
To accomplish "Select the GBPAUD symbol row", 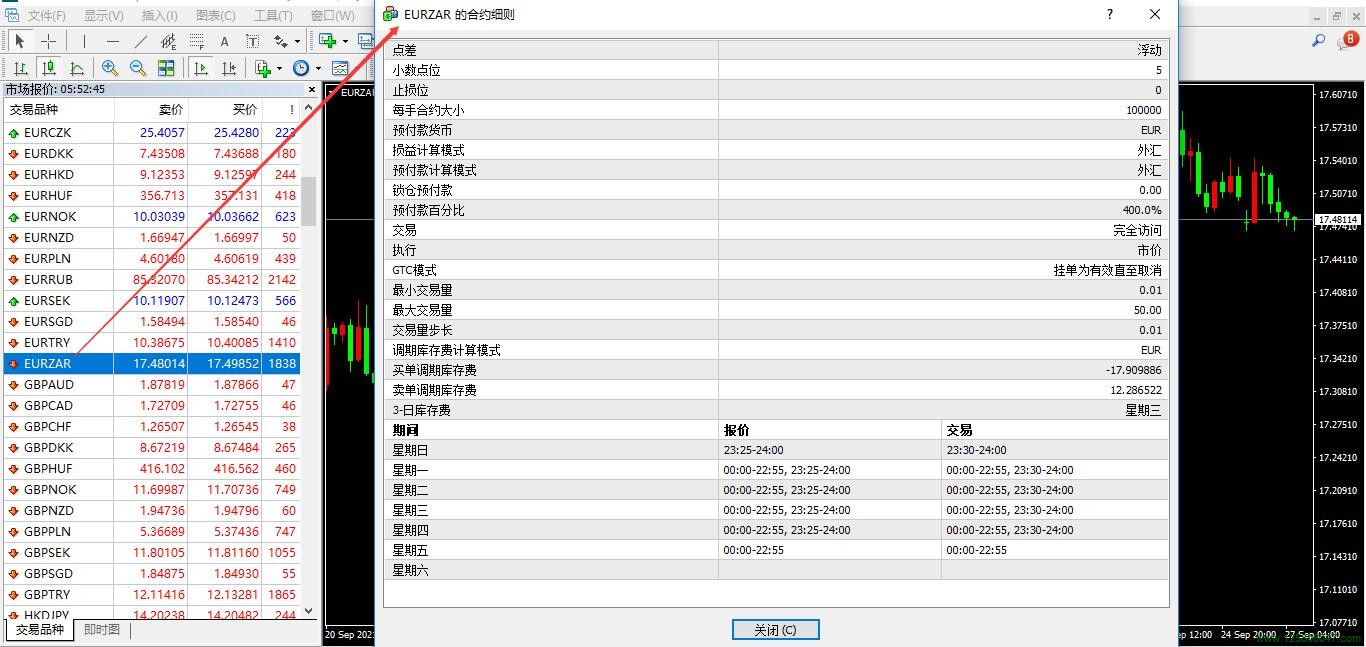I will pos(151,384).
